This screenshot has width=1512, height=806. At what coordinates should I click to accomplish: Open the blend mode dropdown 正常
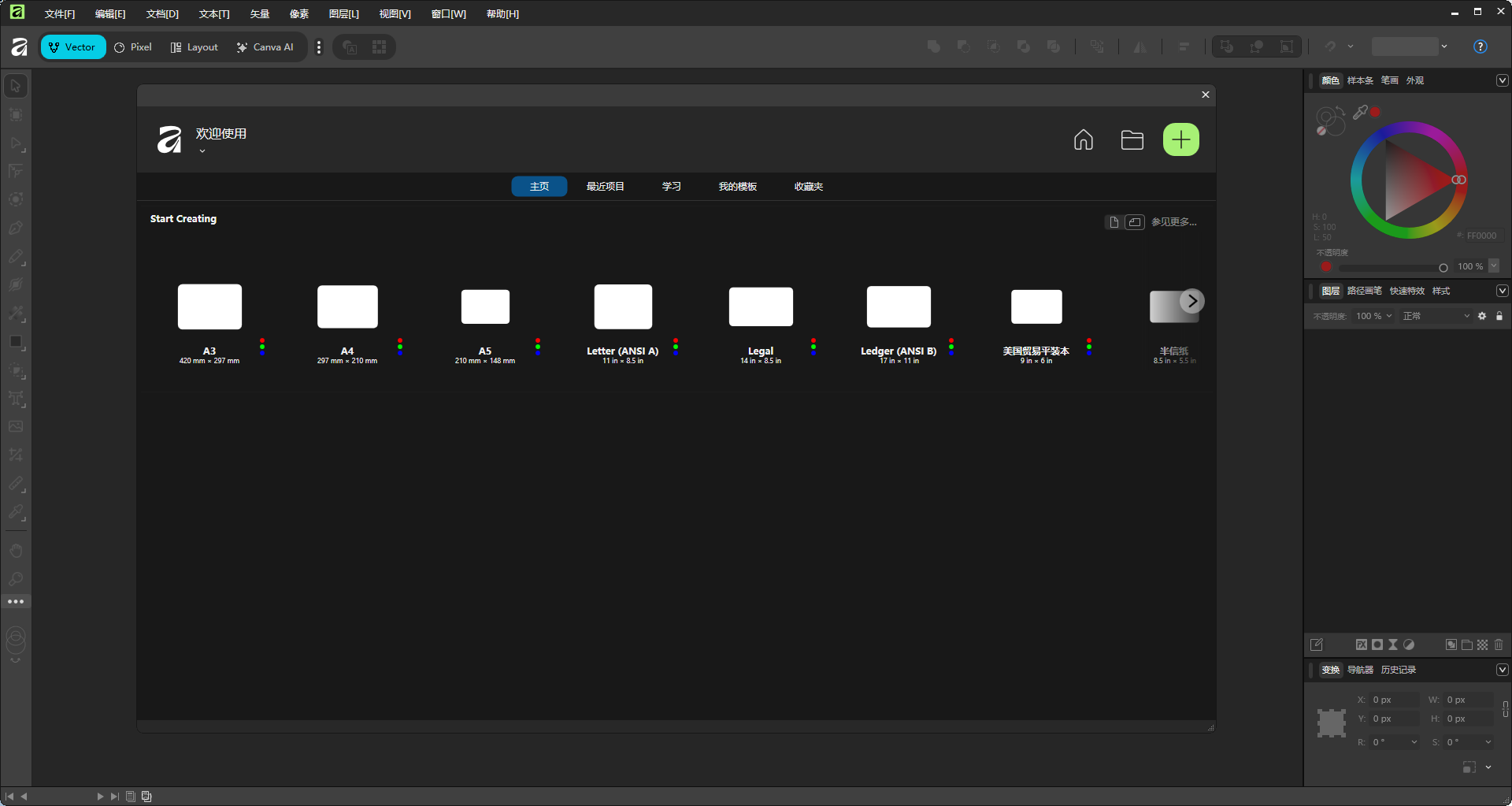tap(1436, 316)
